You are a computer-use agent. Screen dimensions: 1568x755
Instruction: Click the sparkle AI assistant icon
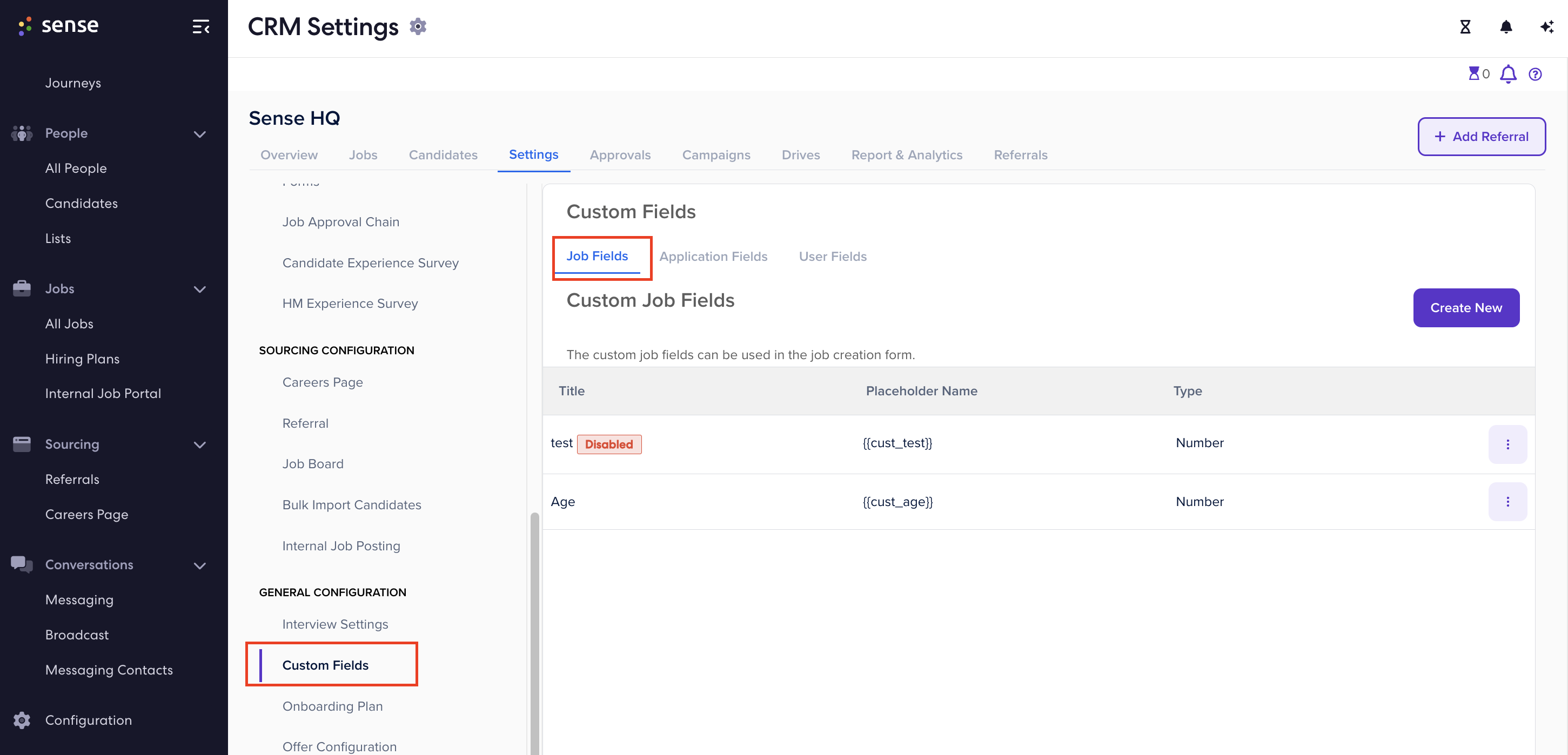(x=1547, y=27)
